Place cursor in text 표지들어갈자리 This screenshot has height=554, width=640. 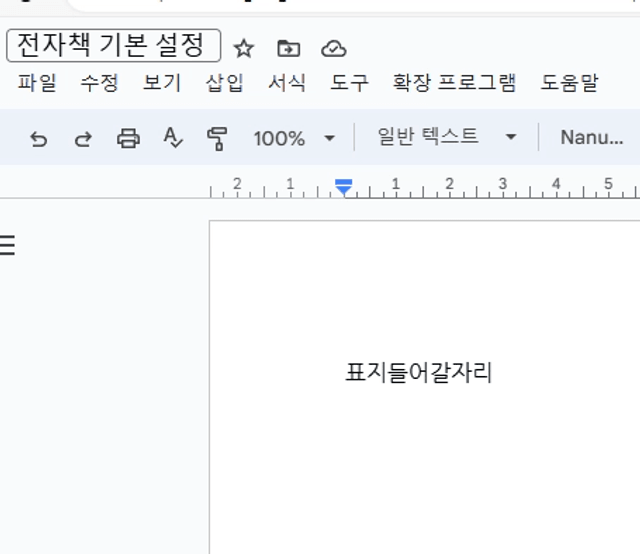pos(419,372)
